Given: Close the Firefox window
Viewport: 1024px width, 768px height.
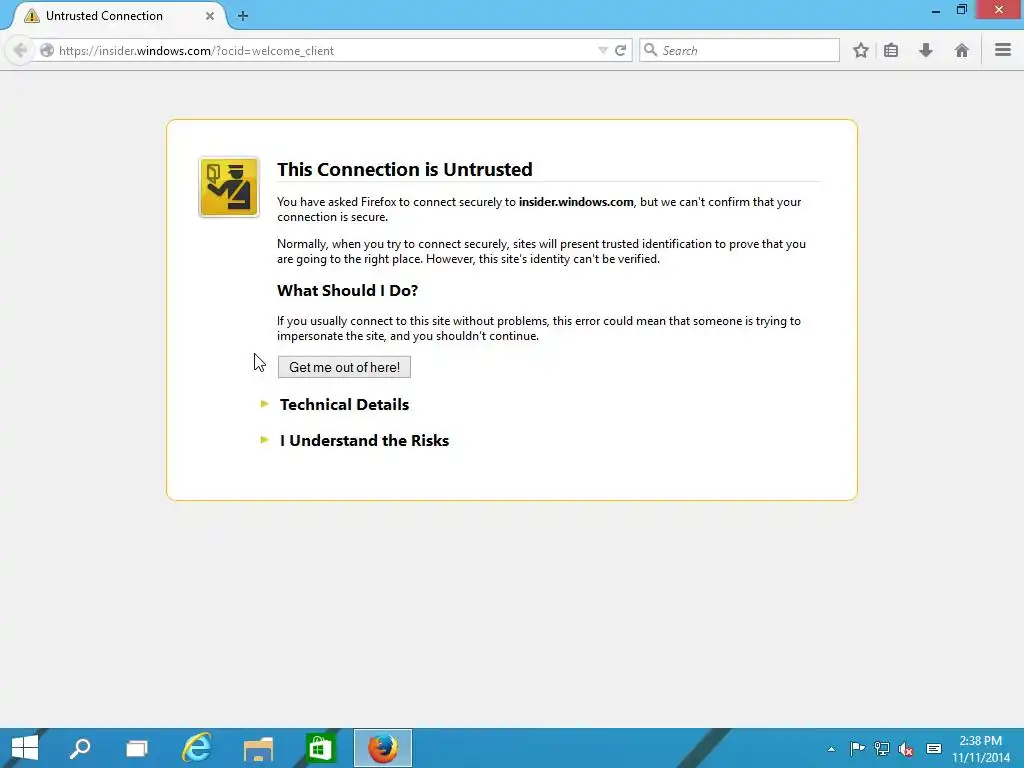Looking at the screenshot, I should tap(999, 9).
